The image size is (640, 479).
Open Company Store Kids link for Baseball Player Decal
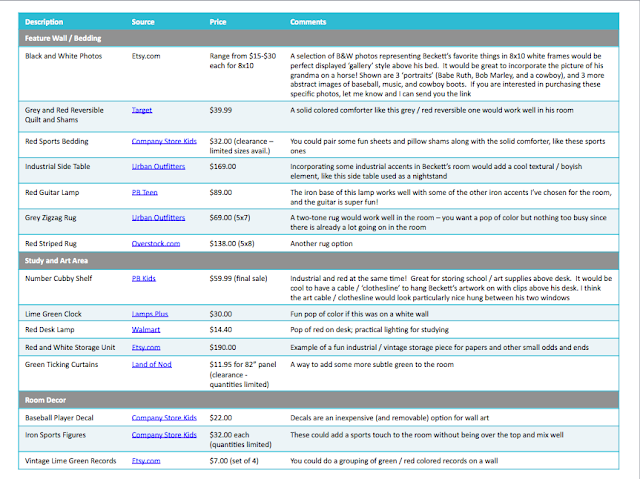coord(164,418)
